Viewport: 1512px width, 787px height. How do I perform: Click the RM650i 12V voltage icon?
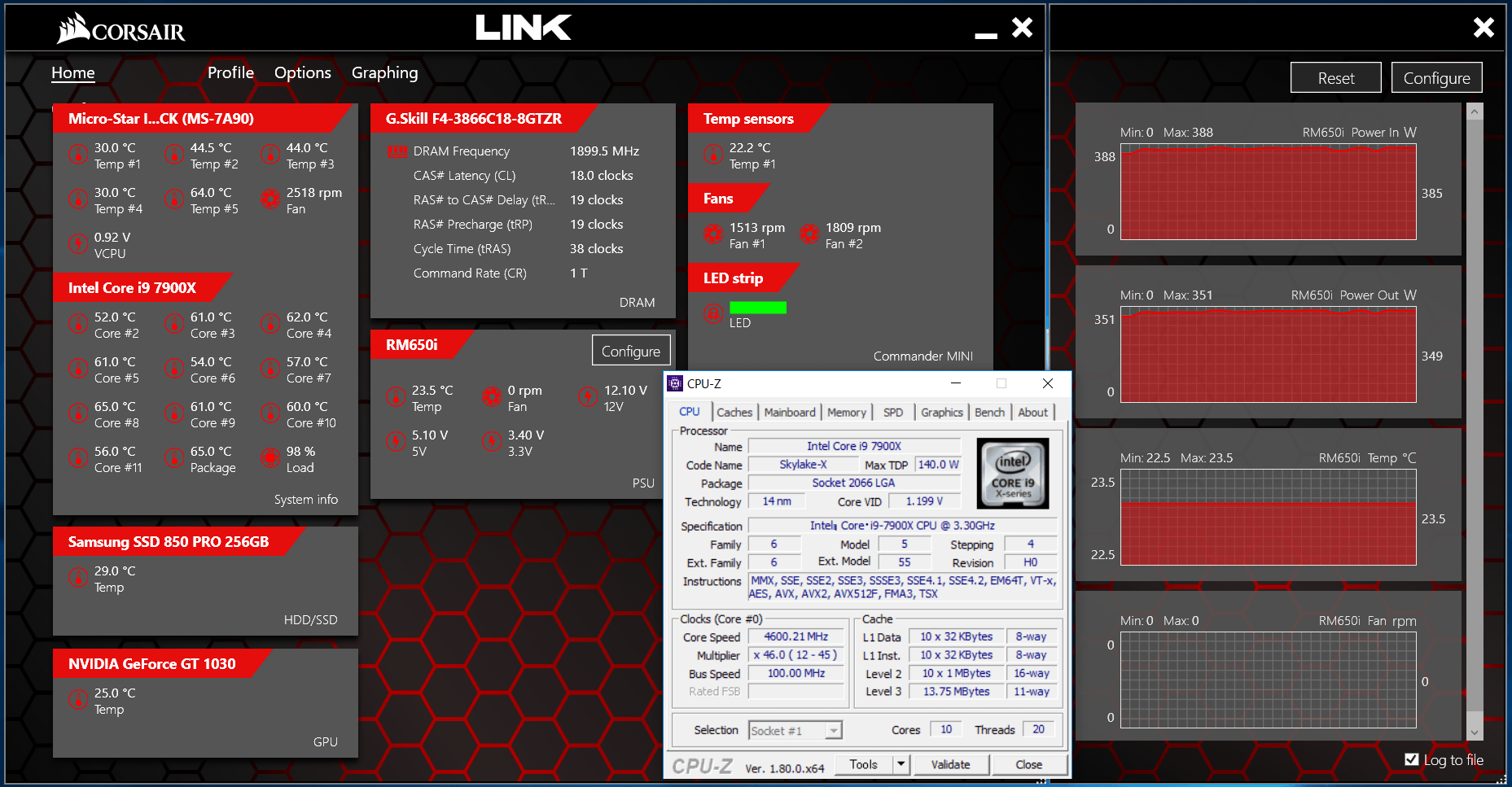pos(587,397)
